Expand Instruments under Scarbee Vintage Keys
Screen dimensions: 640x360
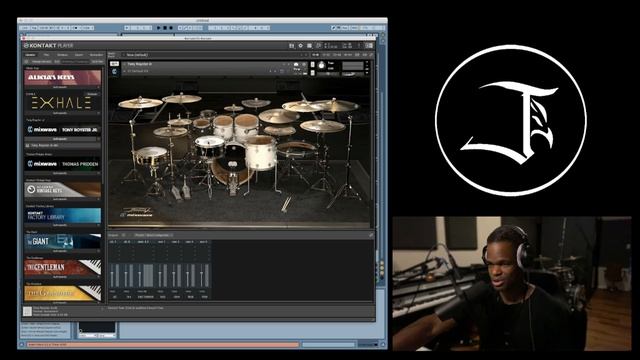pos(61,199)
